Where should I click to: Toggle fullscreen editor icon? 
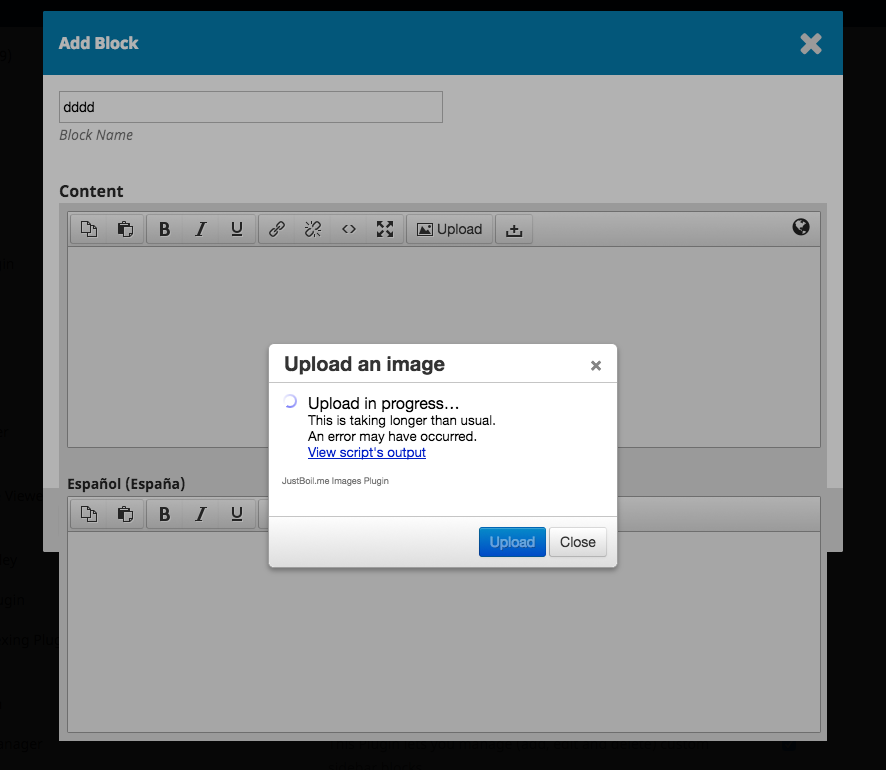pos(385,229)
